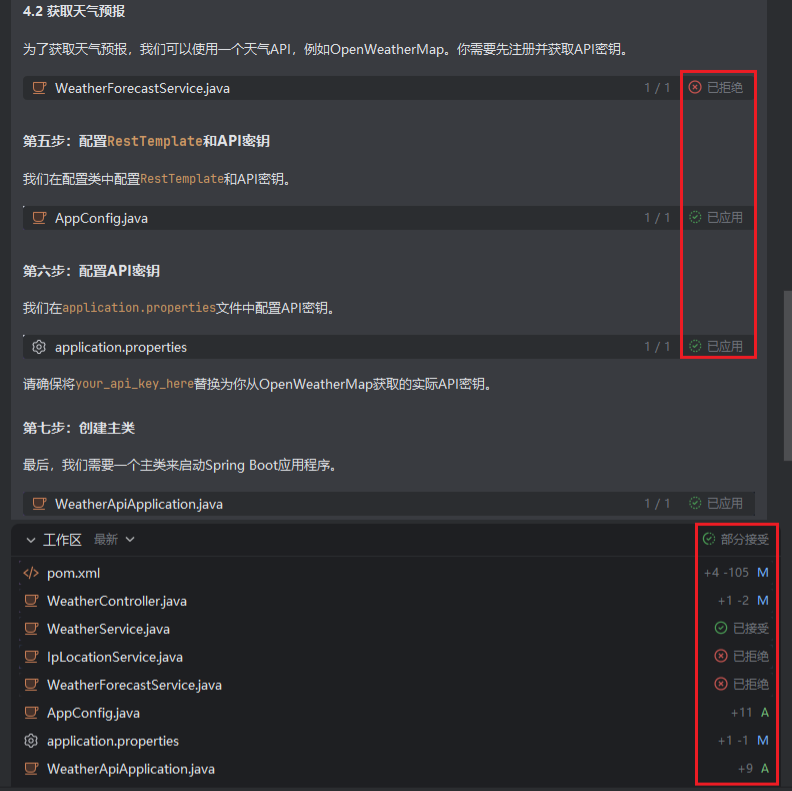Select AppConfig.java in the workspace list
The width and height of the screenshot is (792, 791).
click(93, 713)
